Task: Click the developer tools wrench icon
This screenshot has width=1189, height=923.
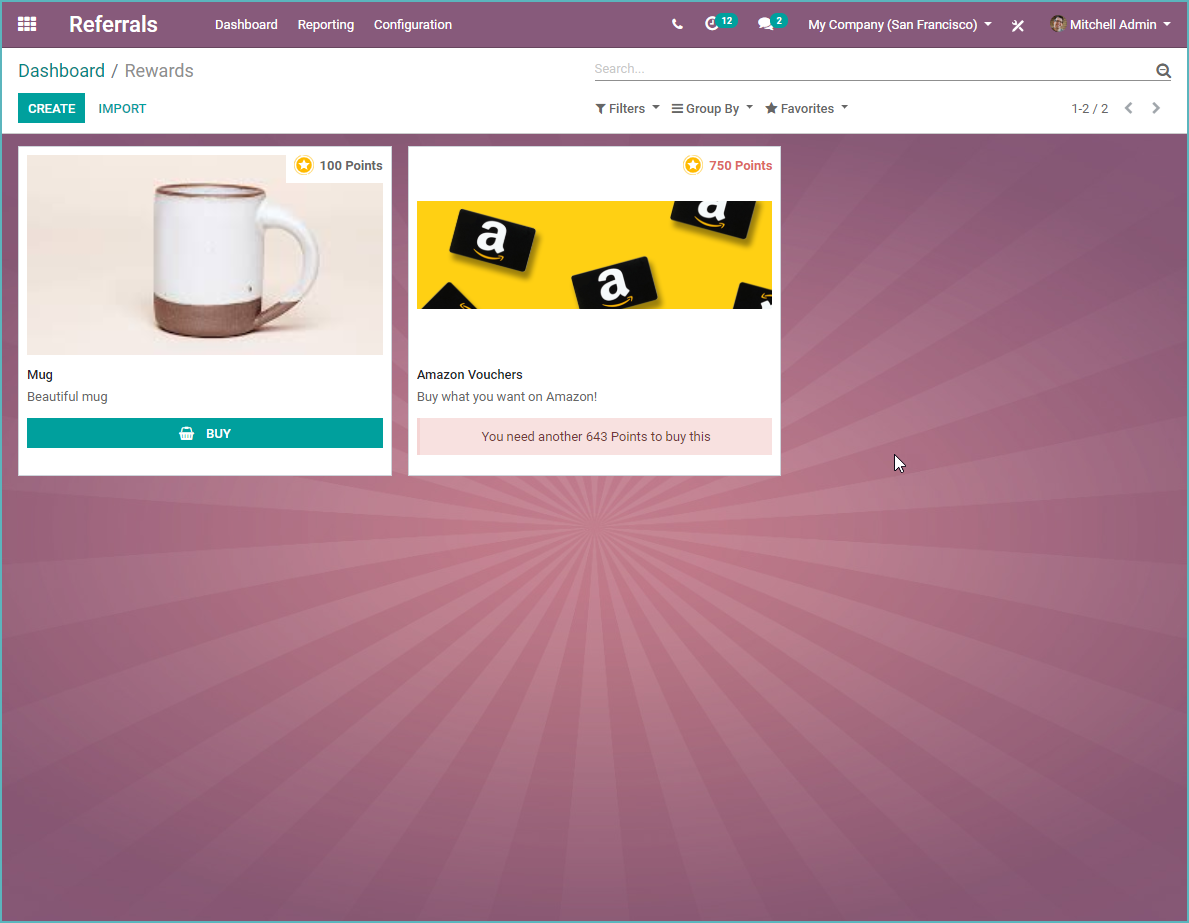Action: coord(1018,25)
